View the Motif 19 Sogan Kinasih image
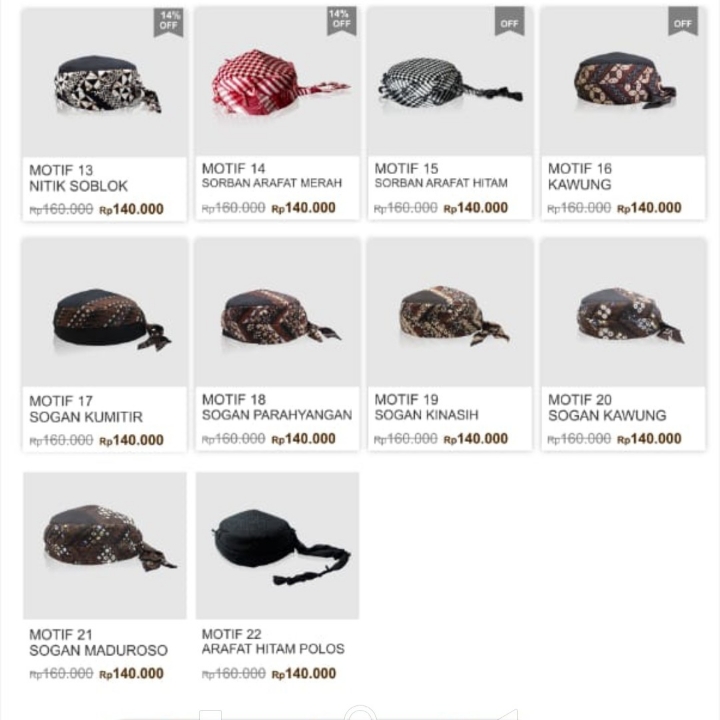720x720 pixels. pyautogui.click(x=450, y=313)
